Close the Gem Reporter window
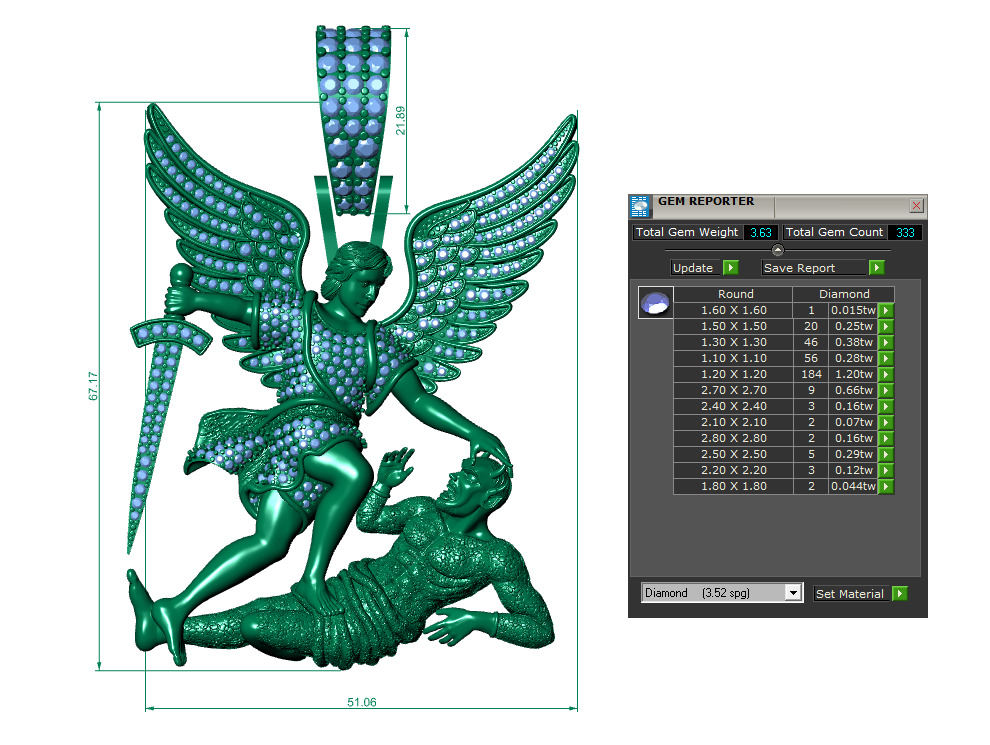 [916, 205]
